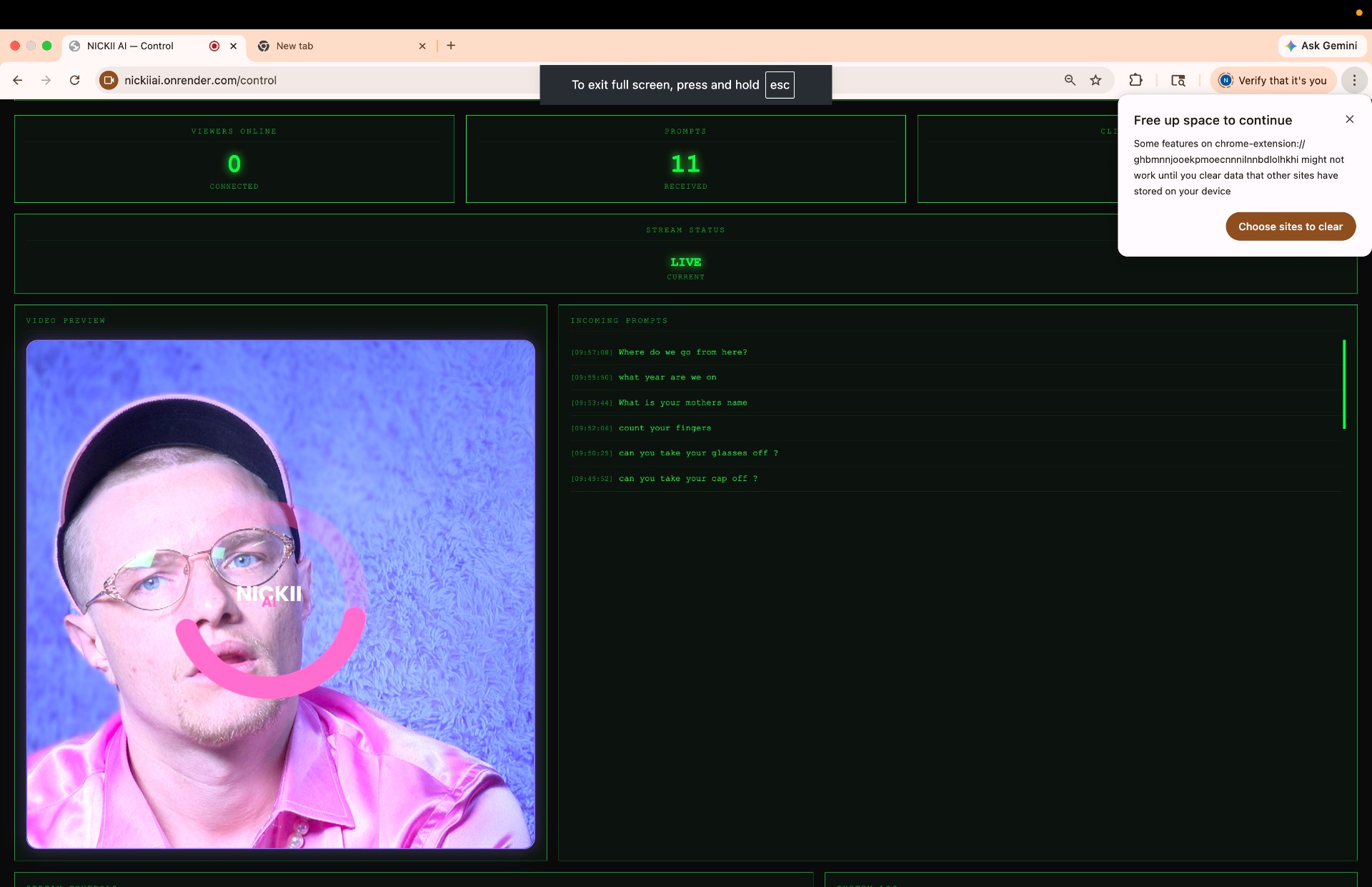Click the tab search/media icon next to extensions
1372x887 pixels.
click(1178, 80)
